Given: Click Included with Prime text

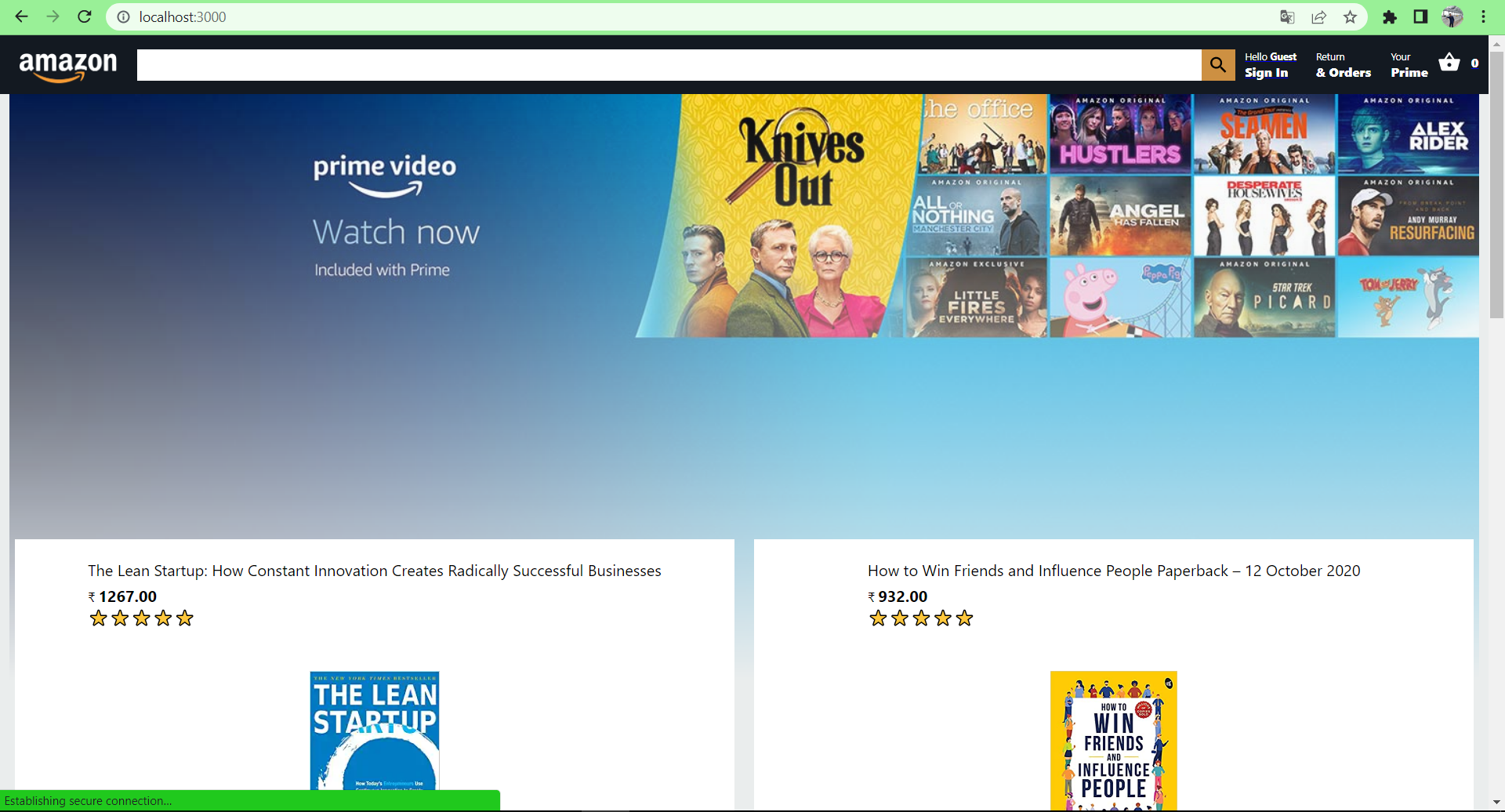Looking at the screenshot, I should (382, 270).
